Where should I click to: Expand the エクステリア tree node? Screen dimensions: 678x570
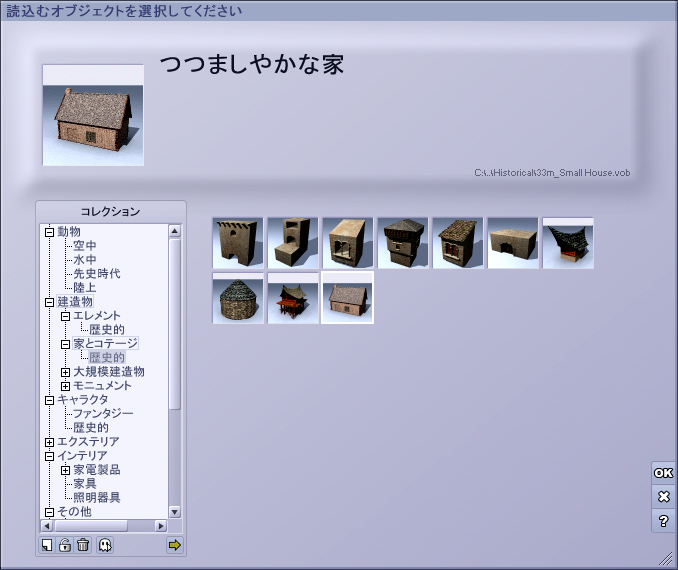(x=49, y=442)
